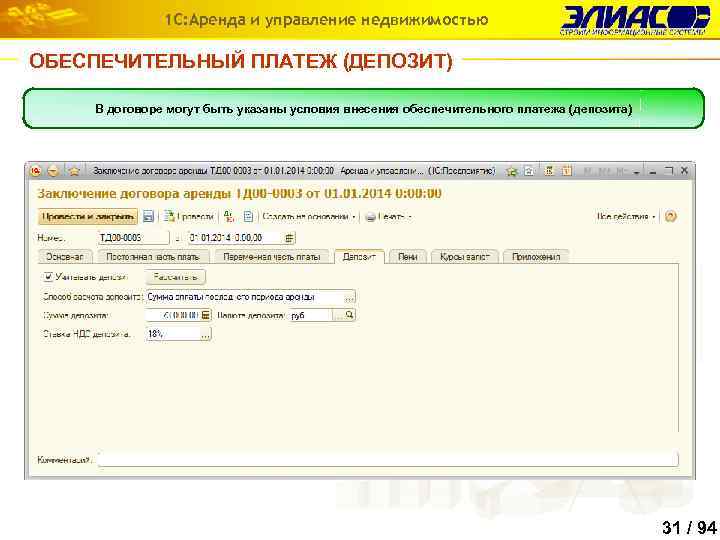Click the Ставка НДС депозита label
The width and height of the screenshot is (720, 540).
tap(87, 334)
